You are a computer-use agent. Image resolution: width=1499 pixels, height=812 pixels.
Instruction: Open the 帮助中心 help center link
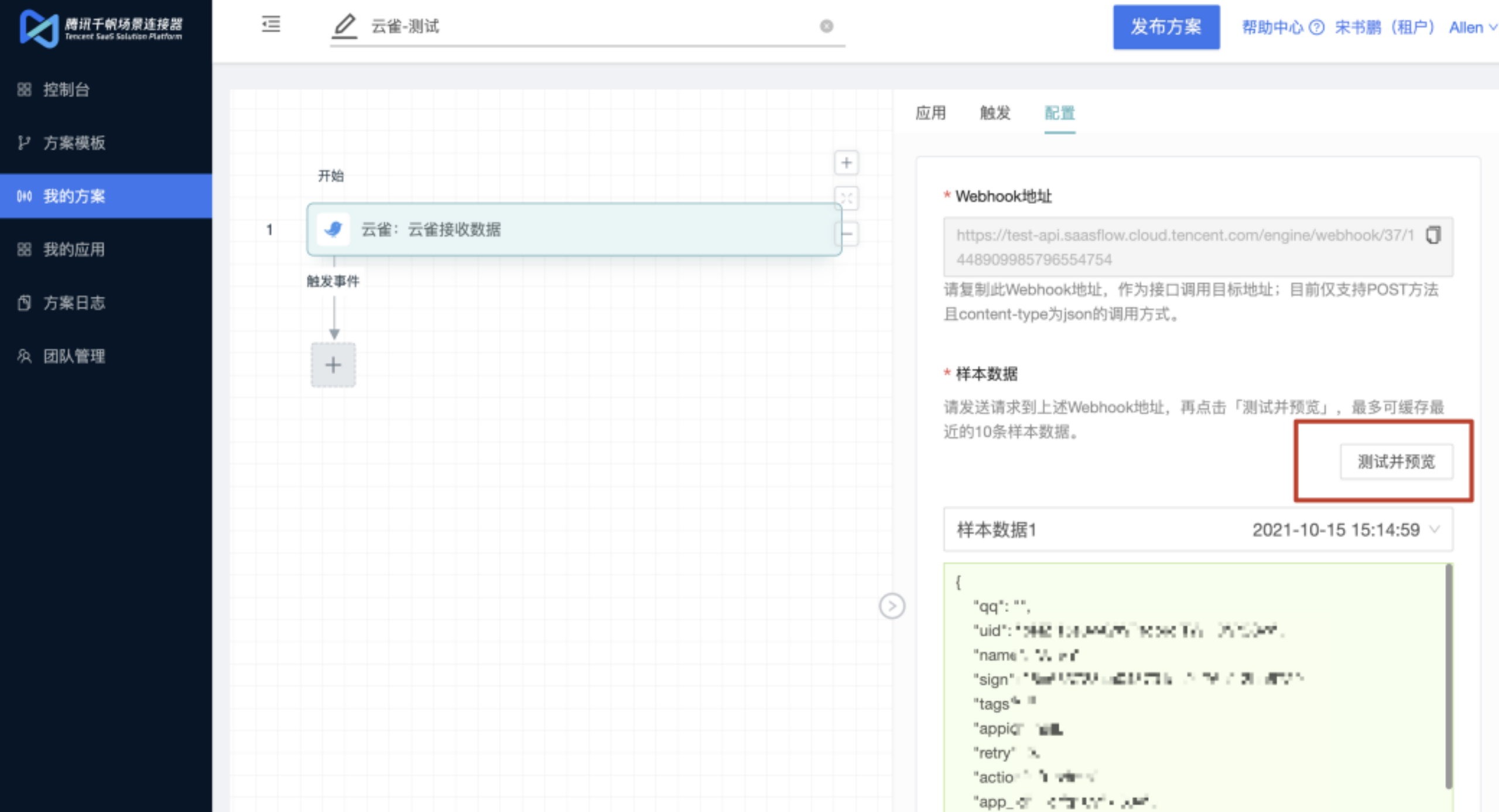pyautogui.click(x=1272, y=28)
